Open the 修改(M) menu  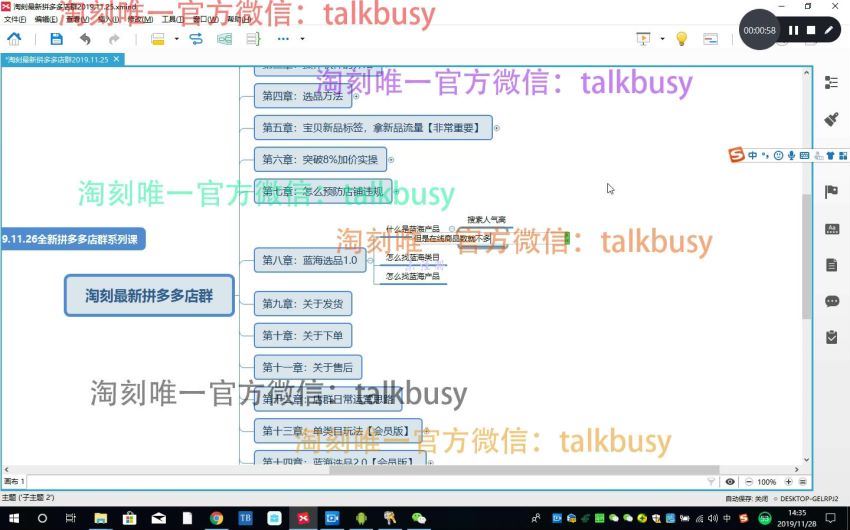point(140,20)
